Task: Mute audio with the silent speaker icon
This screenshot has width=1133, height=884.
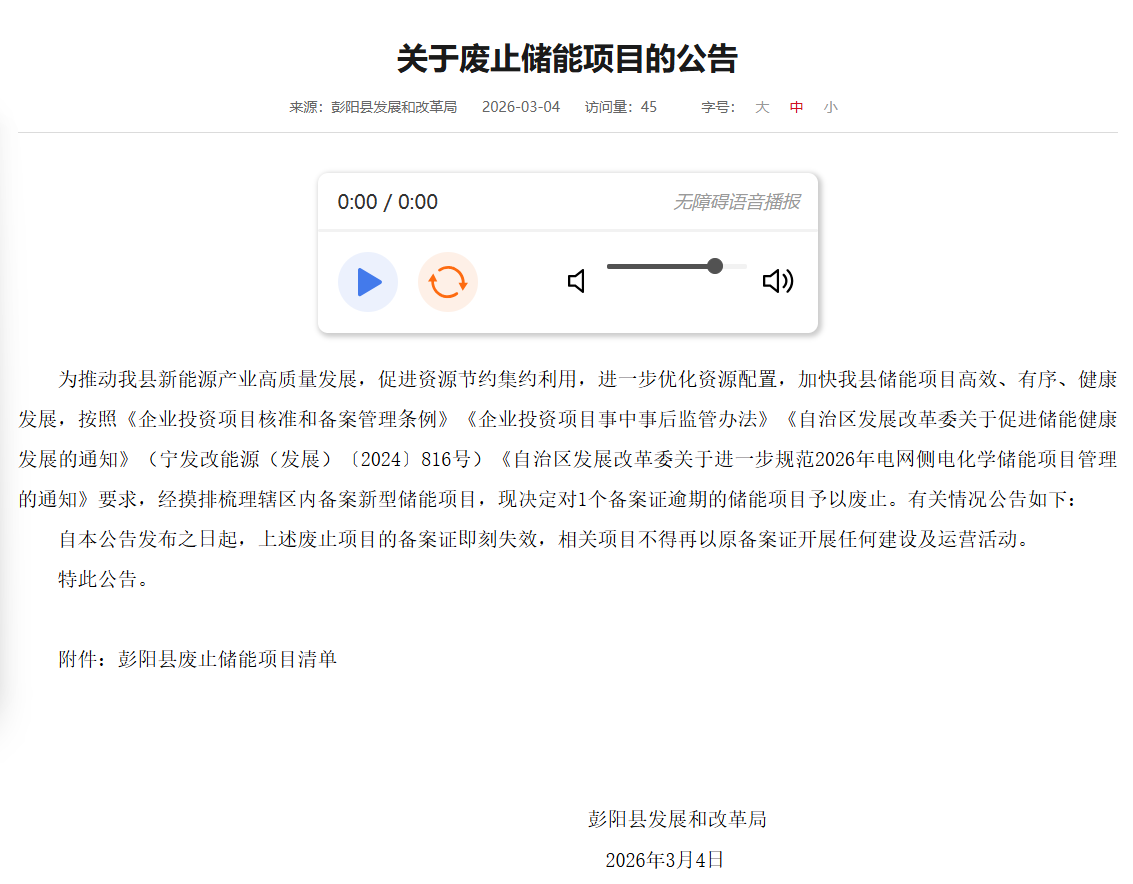Action: pyautogui.click(x=576, y=282)
